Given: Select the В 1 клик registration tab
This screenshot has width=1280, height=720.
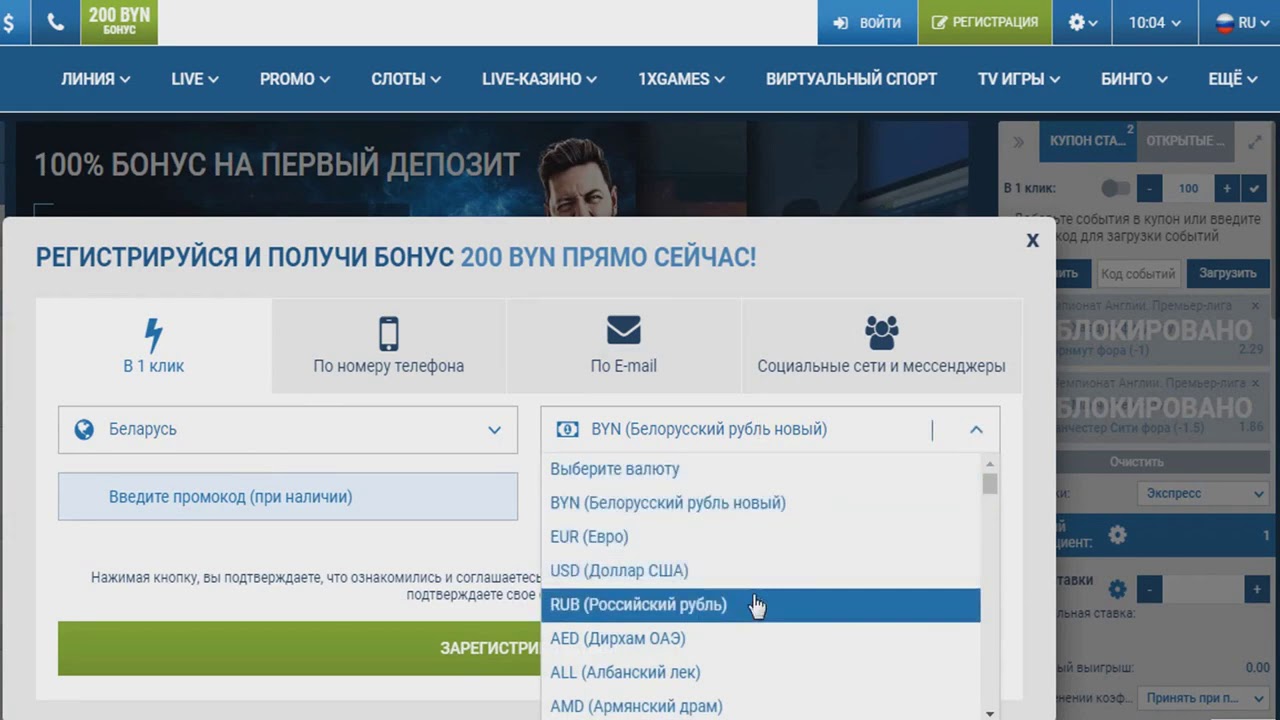Looking at the screenshot, I should pyautogui.click(x=154, y=345).
